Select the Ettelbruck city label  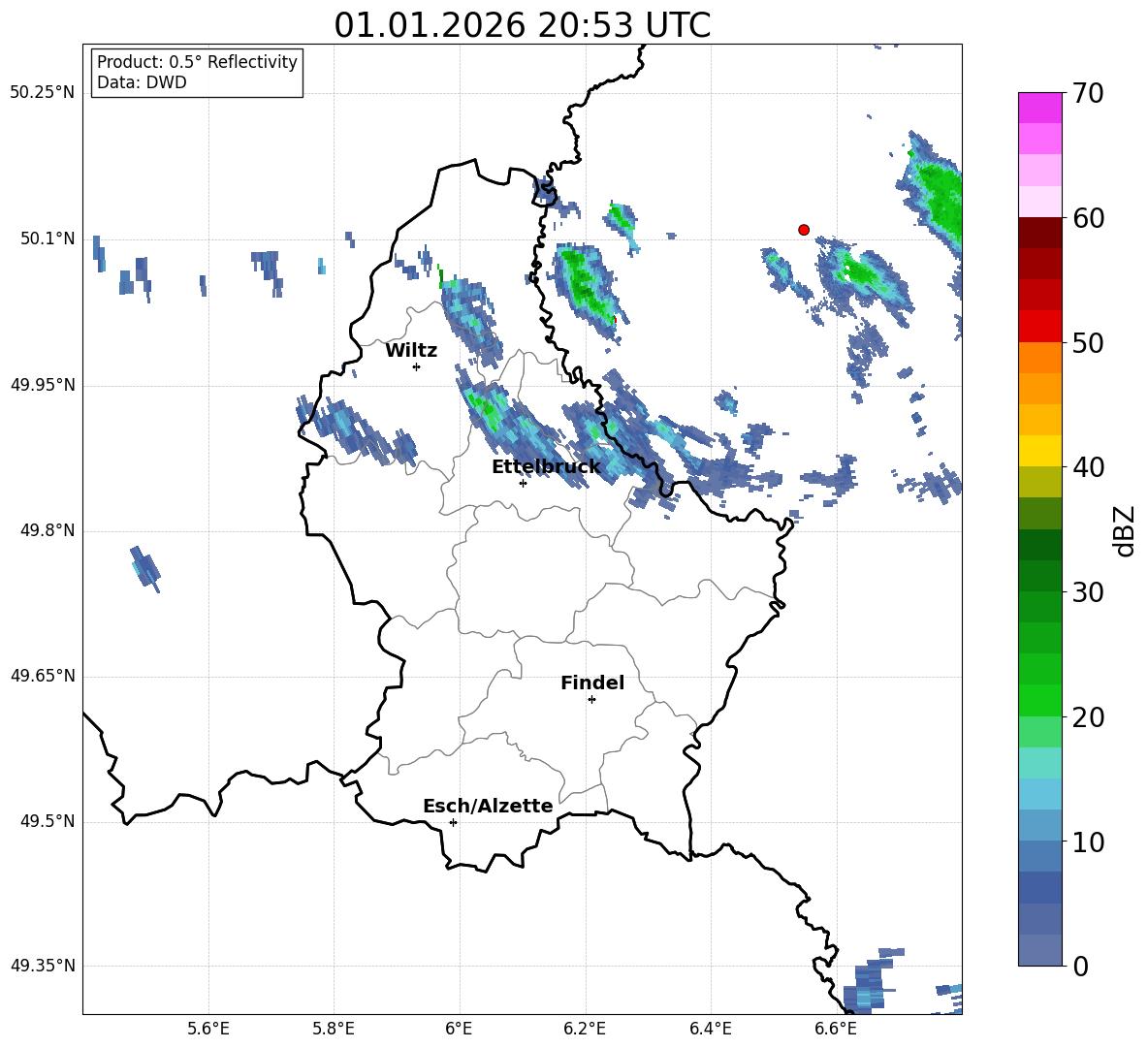point(546,467)
